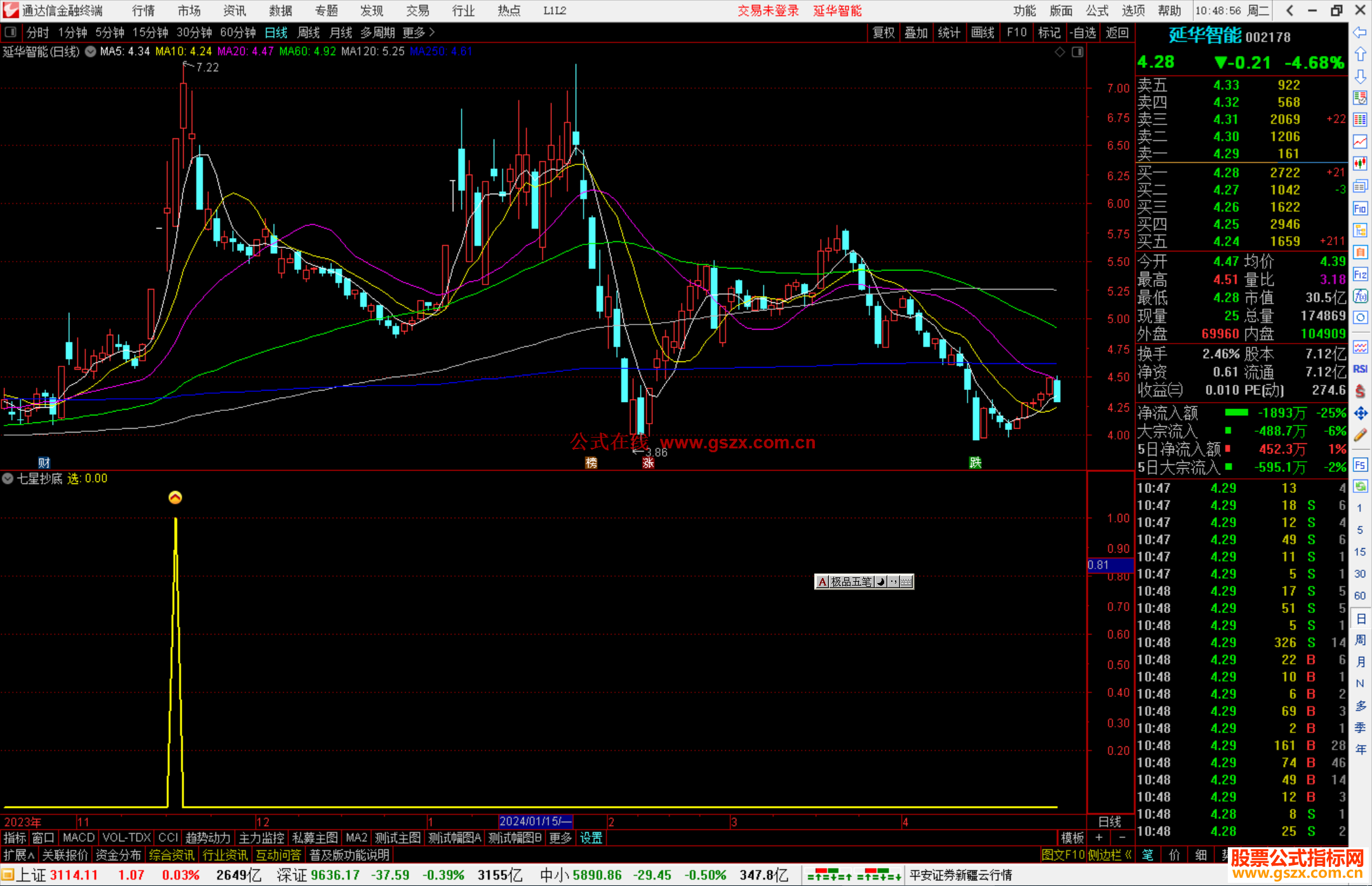Open the formula f(x) sidebar icon
Viewport: 1372px width, 886px height.
1360,296
